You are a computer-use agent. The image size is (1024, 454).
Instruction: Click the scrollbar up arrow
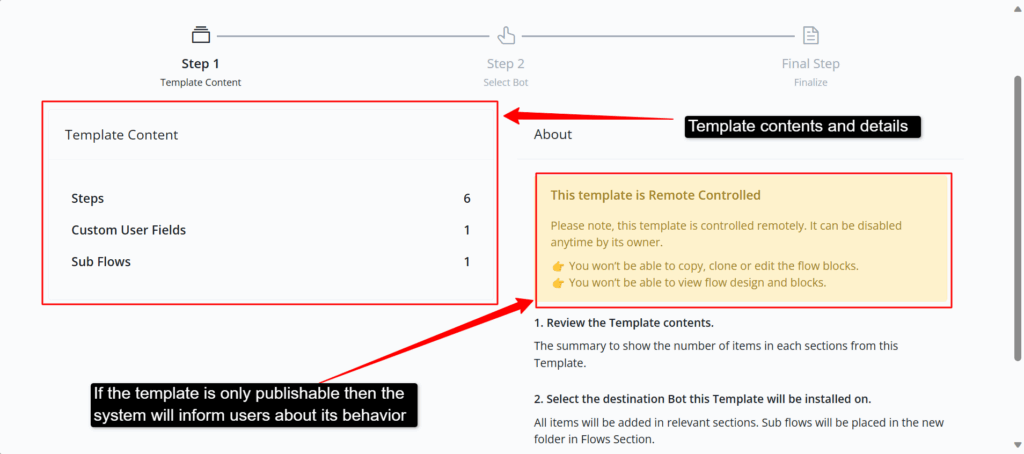tap(1017, 6)
